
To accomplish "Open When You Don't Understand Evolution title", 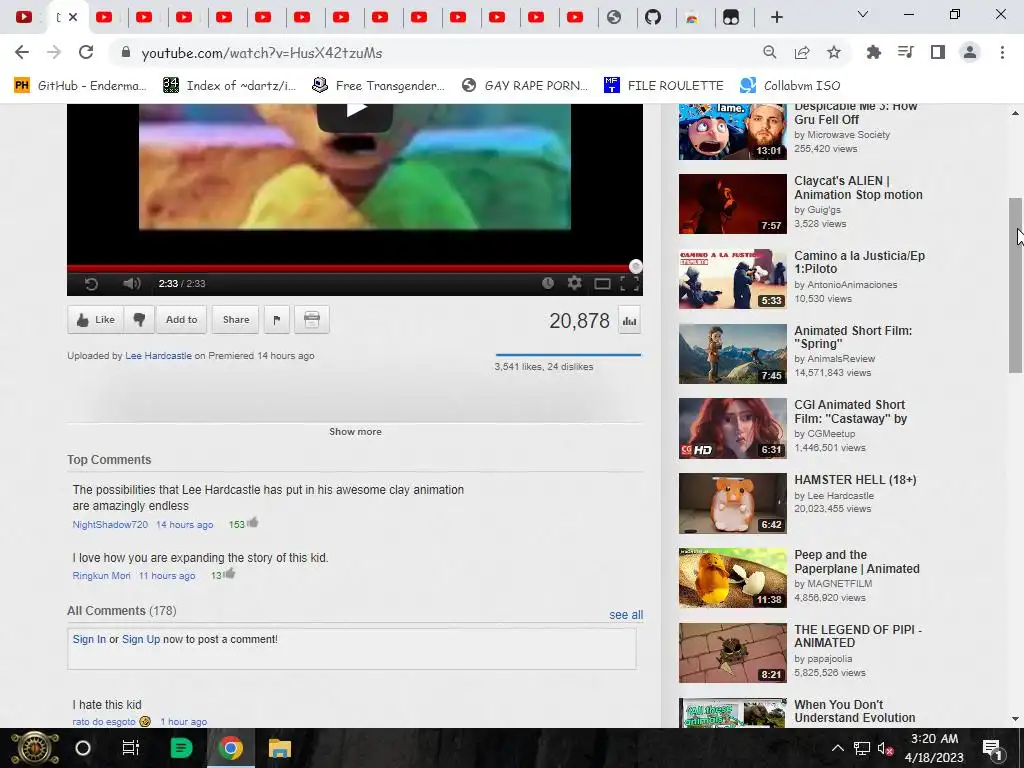I will (855, 711).
